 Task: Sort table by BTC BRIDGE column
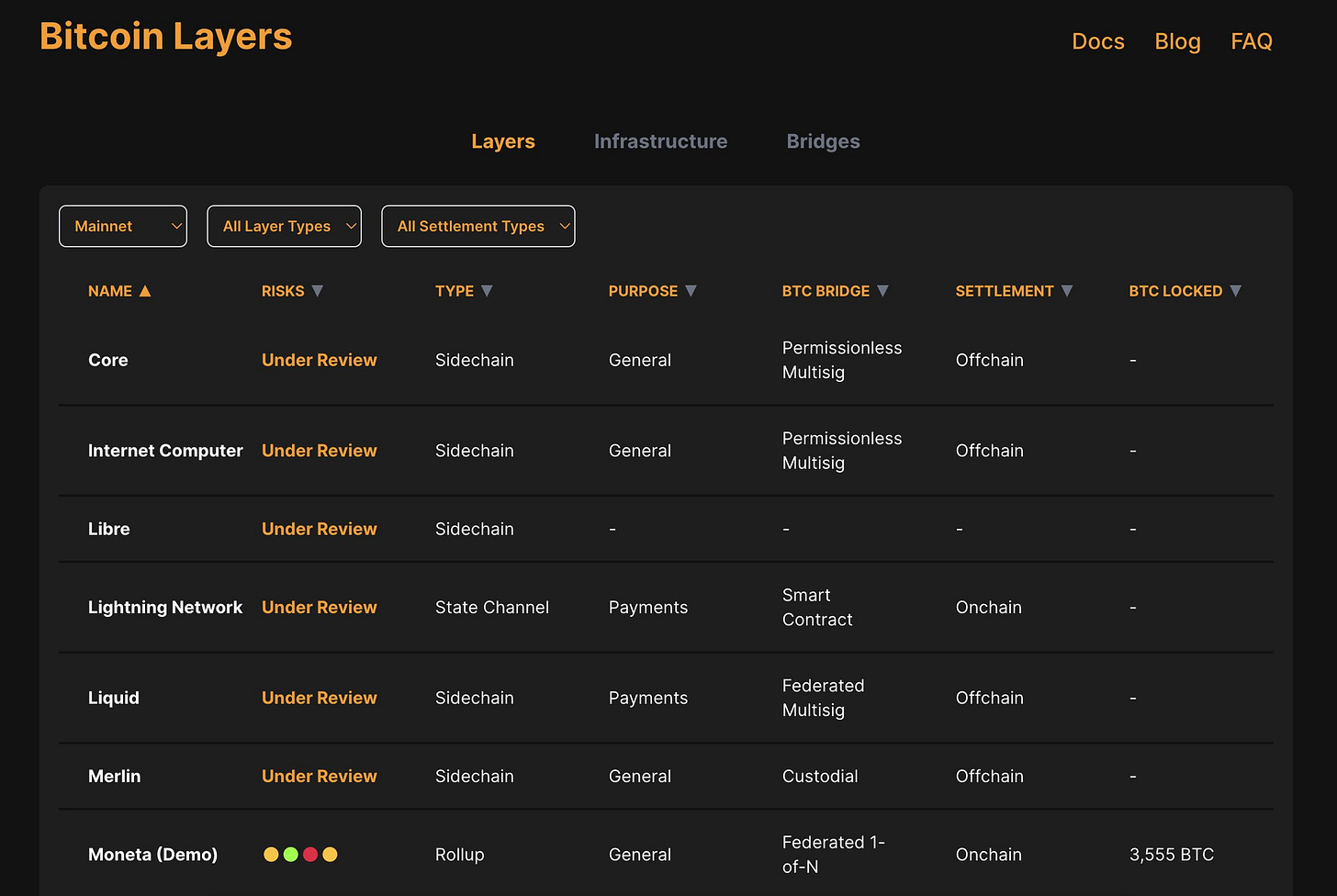point(836,291)
